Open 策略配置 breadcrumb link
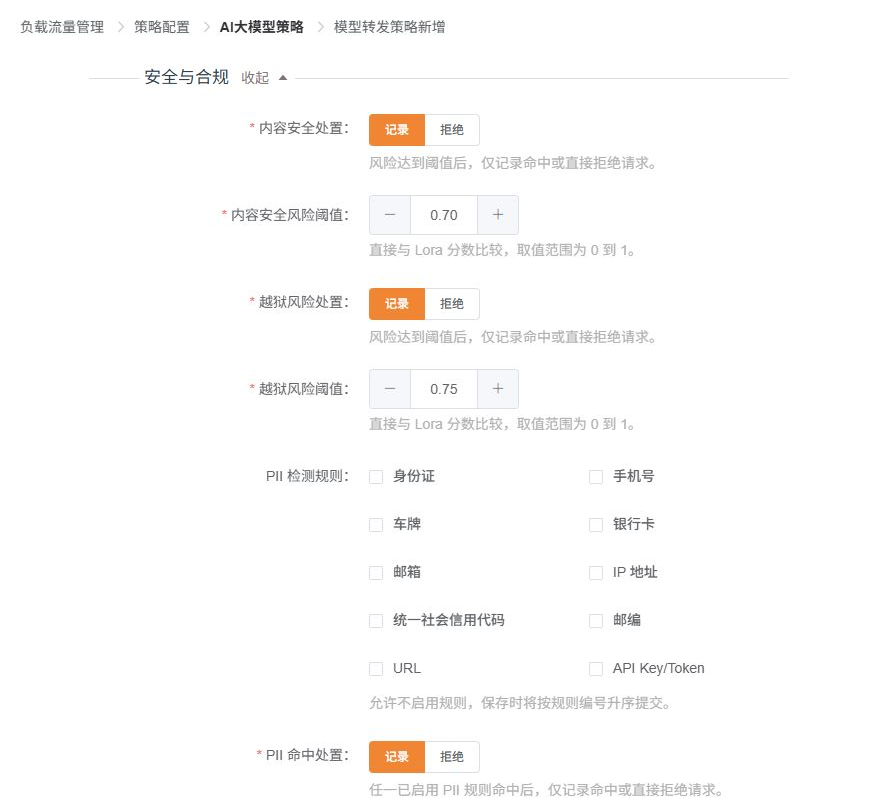The width and height of the screenshot is (870, 811). click(161, 27)
